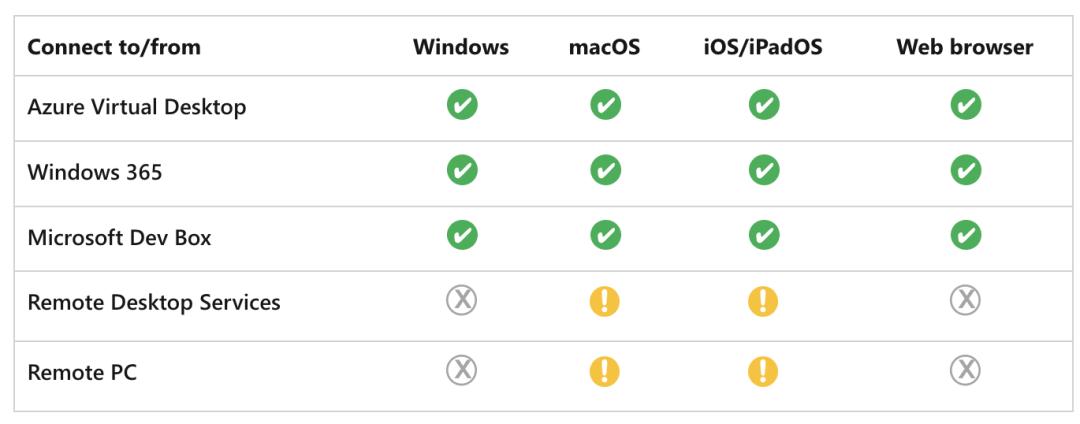Click green check for Azure Virtual Desktop on macOS
This screenshot has width=1080, height=424.
[x=605, y=105]
